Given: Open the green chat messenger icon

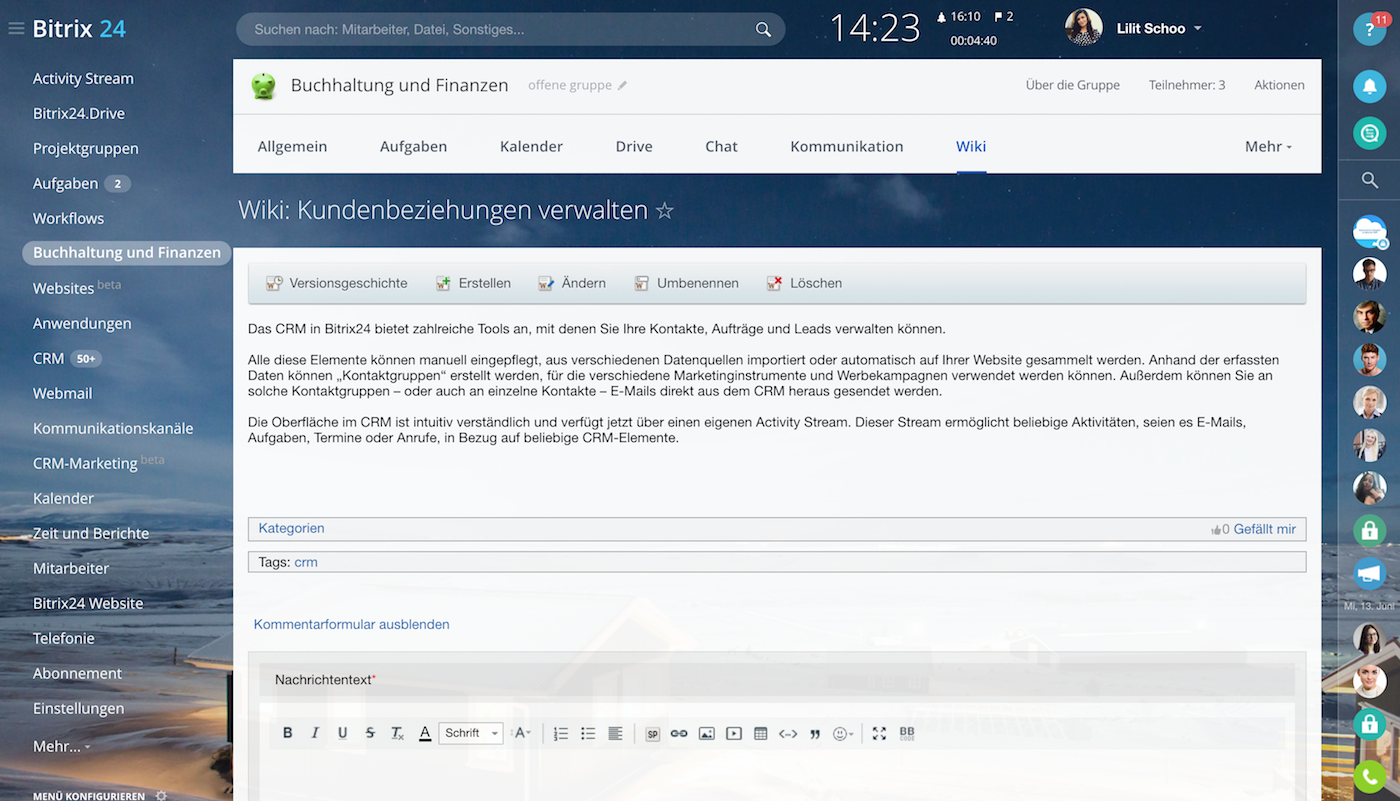Looking at the screenshot, I should click(x=1370, y=132).
